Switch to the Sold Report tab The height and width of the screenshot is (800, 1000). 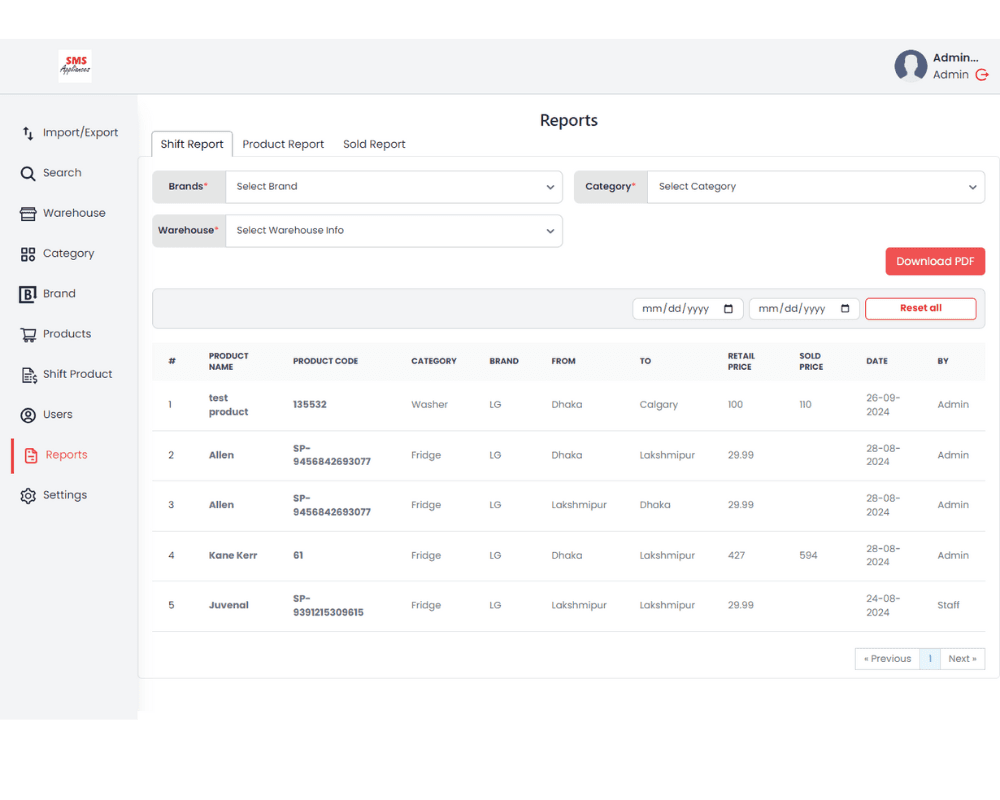coord(374,144)
